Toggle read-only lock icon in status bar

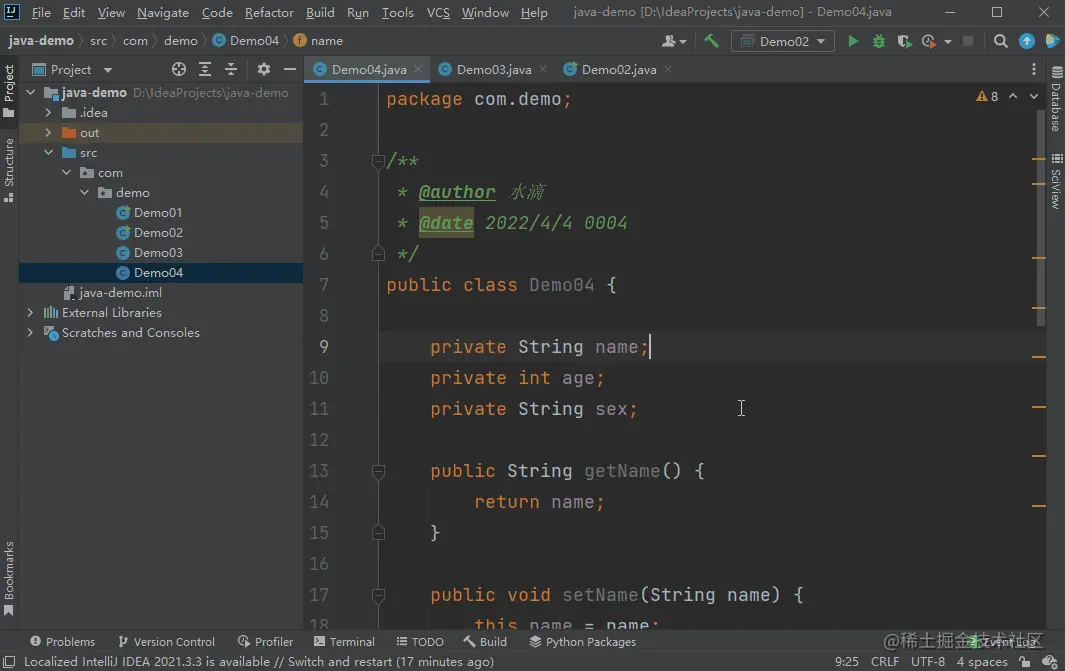point(1024,661)
